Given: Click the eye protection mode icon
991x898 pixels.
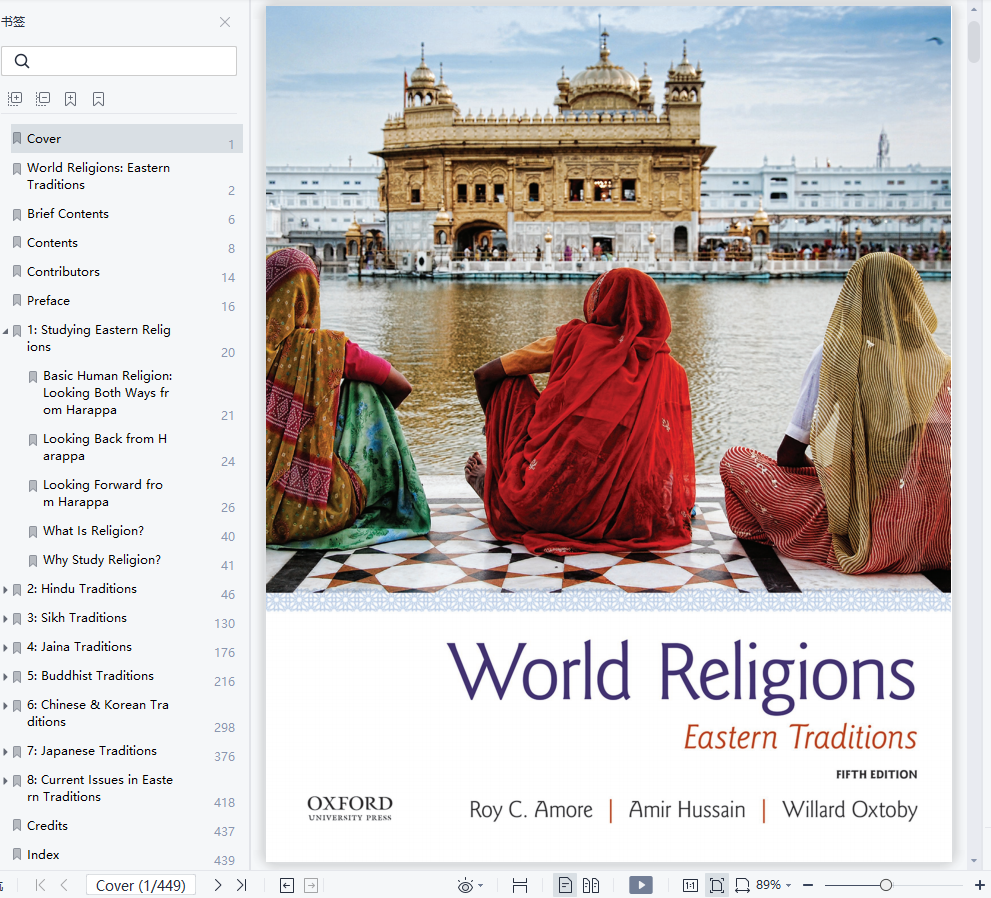Looking at the screenshot, I should 465,885.
